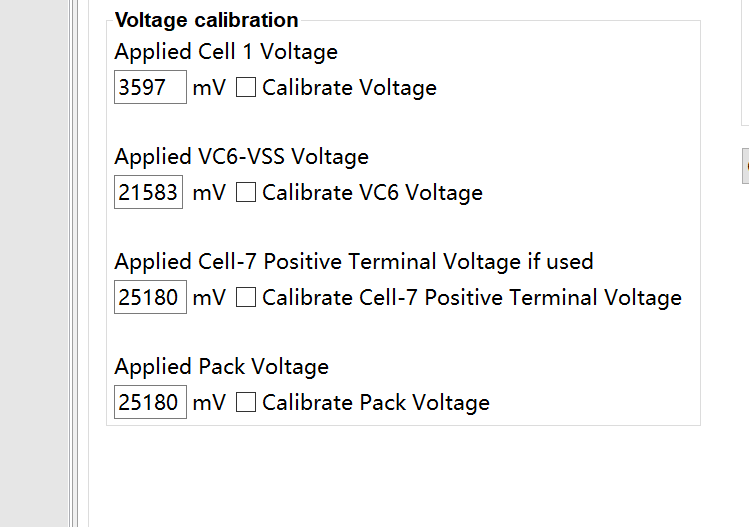Click the 'Calibrate VC6 Voltage' label text

click(x=372, y=193)
